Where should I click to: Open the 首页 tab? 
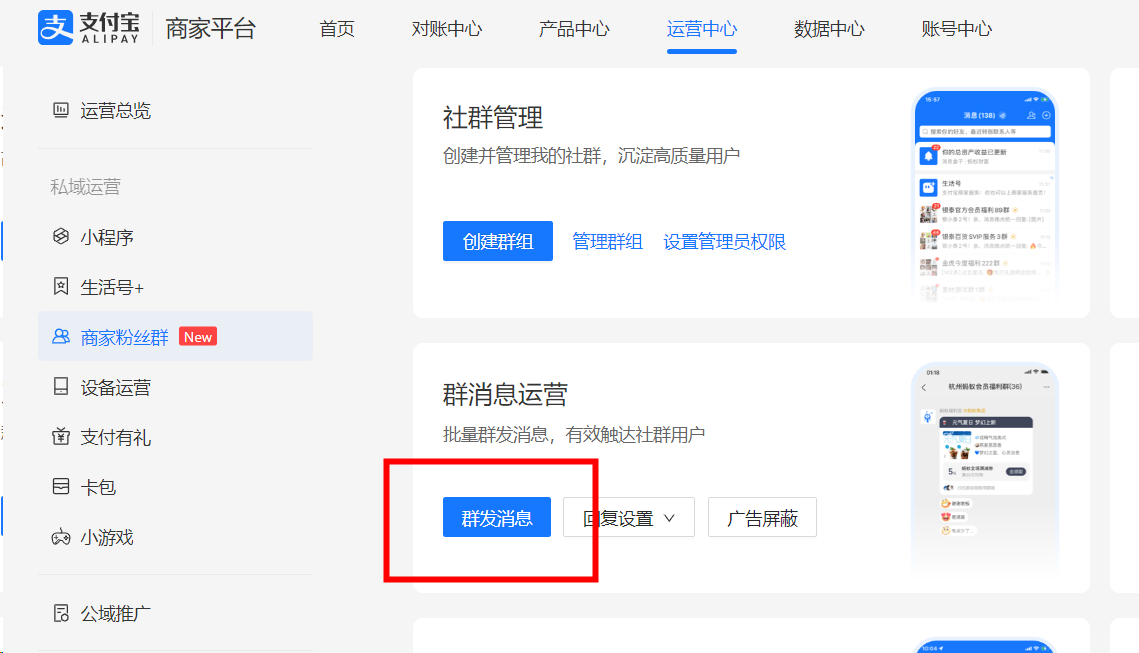click(337, 29)
